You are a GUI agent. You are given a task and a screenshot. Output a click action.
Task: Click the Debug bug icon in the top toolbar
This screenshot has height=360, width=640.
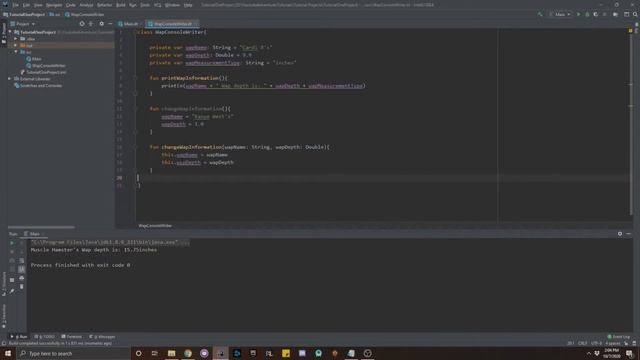[x=587, y=14]
